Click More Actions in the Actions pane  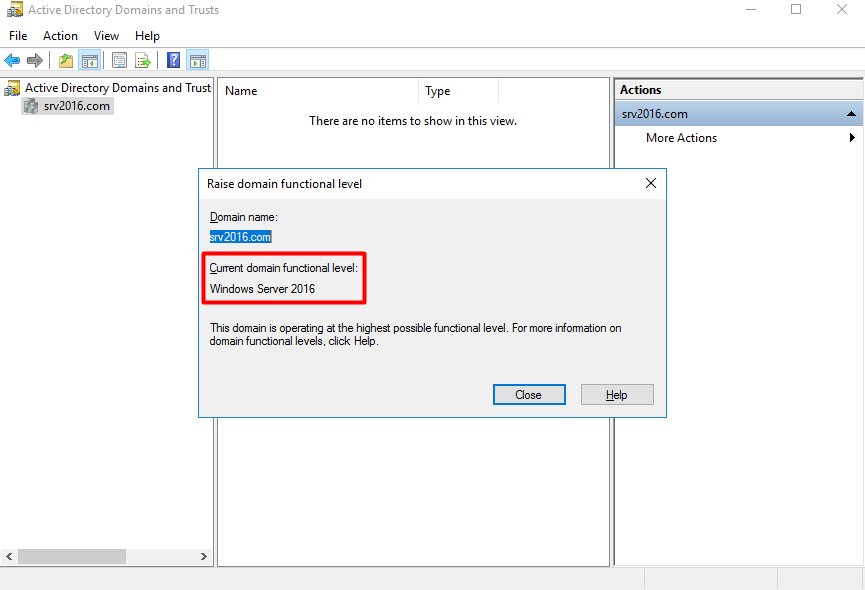(681, 138)
